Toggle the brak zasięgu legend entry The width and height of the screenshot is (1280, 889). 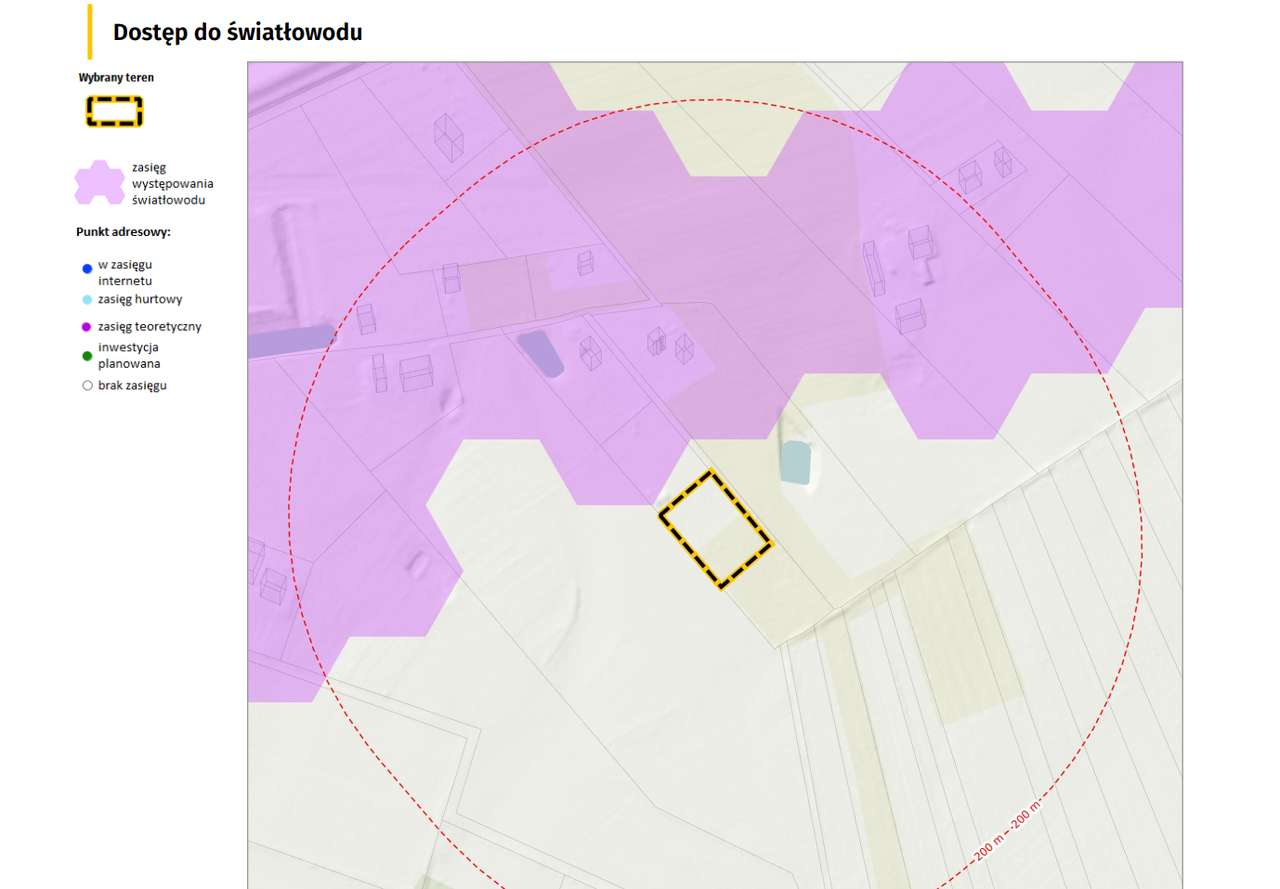(123, 384)
